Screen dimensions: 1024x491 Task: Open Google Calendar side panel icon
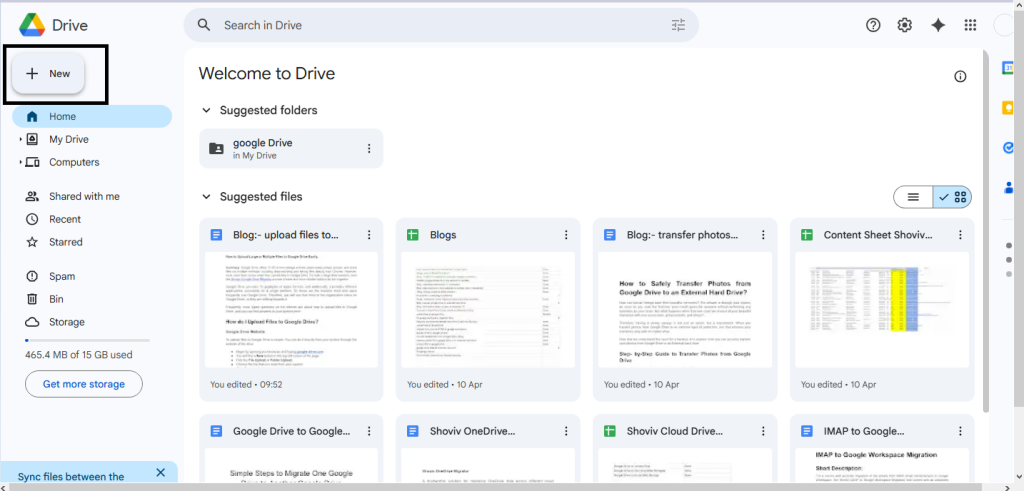[1009, 68]
